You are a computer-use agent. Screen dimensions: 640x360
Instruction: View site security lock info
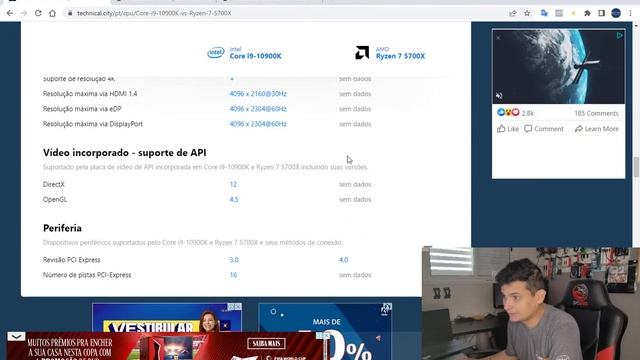pyautogui.click(x=70, y=13)
